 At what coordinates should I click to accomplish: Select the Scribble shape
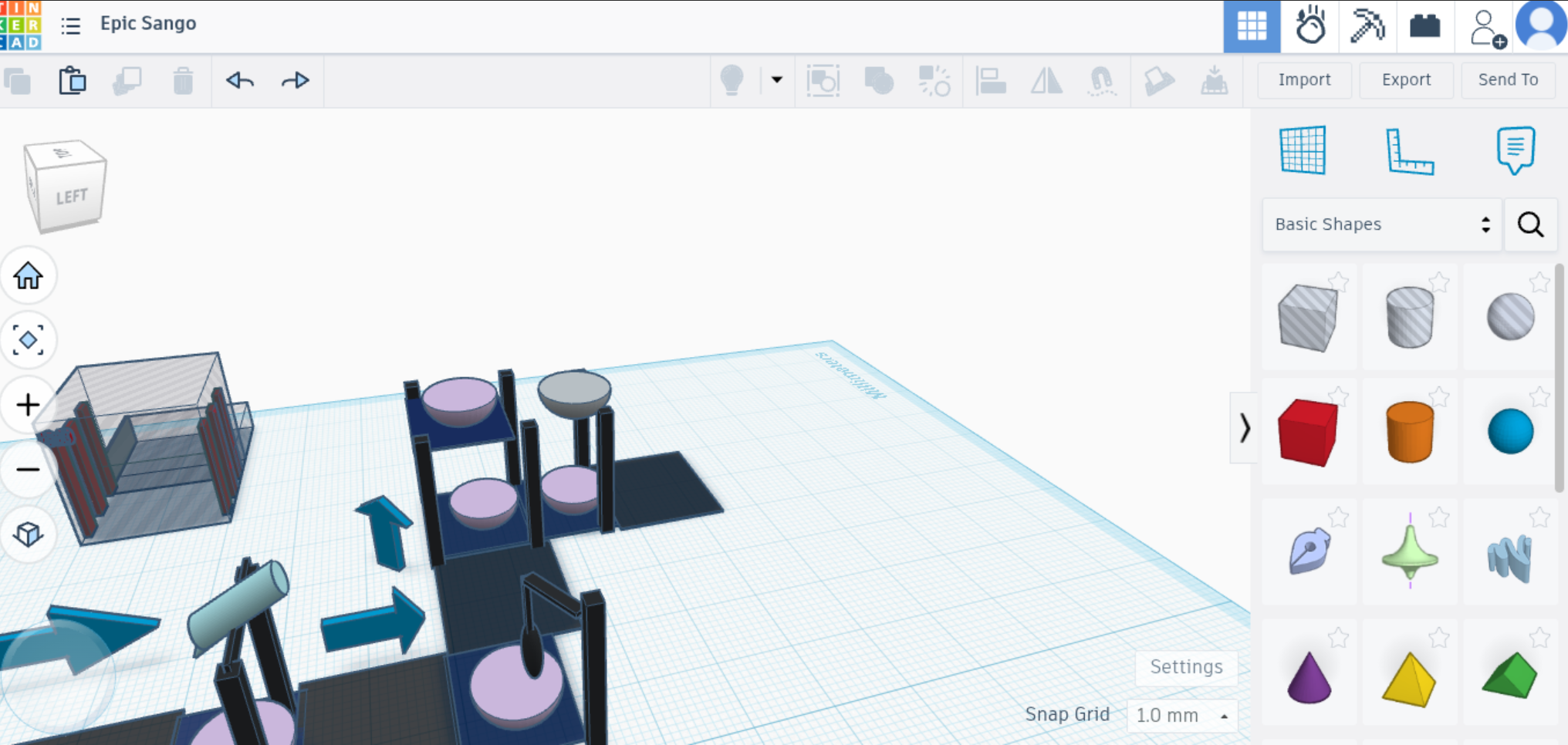click(1309, 551)
